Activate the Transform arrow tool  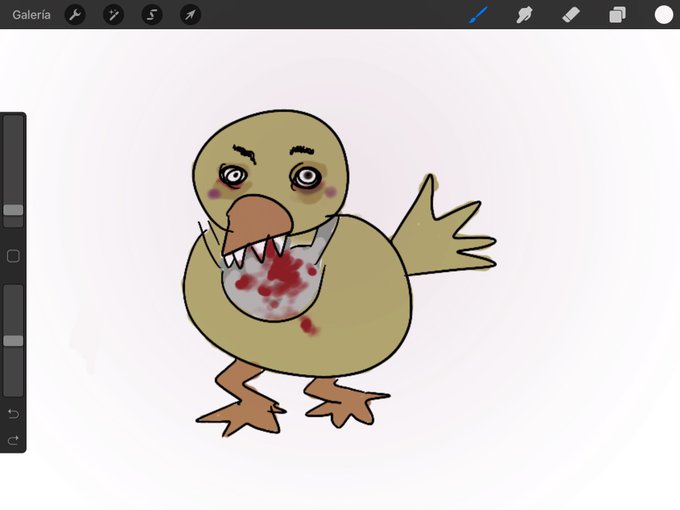190,15
